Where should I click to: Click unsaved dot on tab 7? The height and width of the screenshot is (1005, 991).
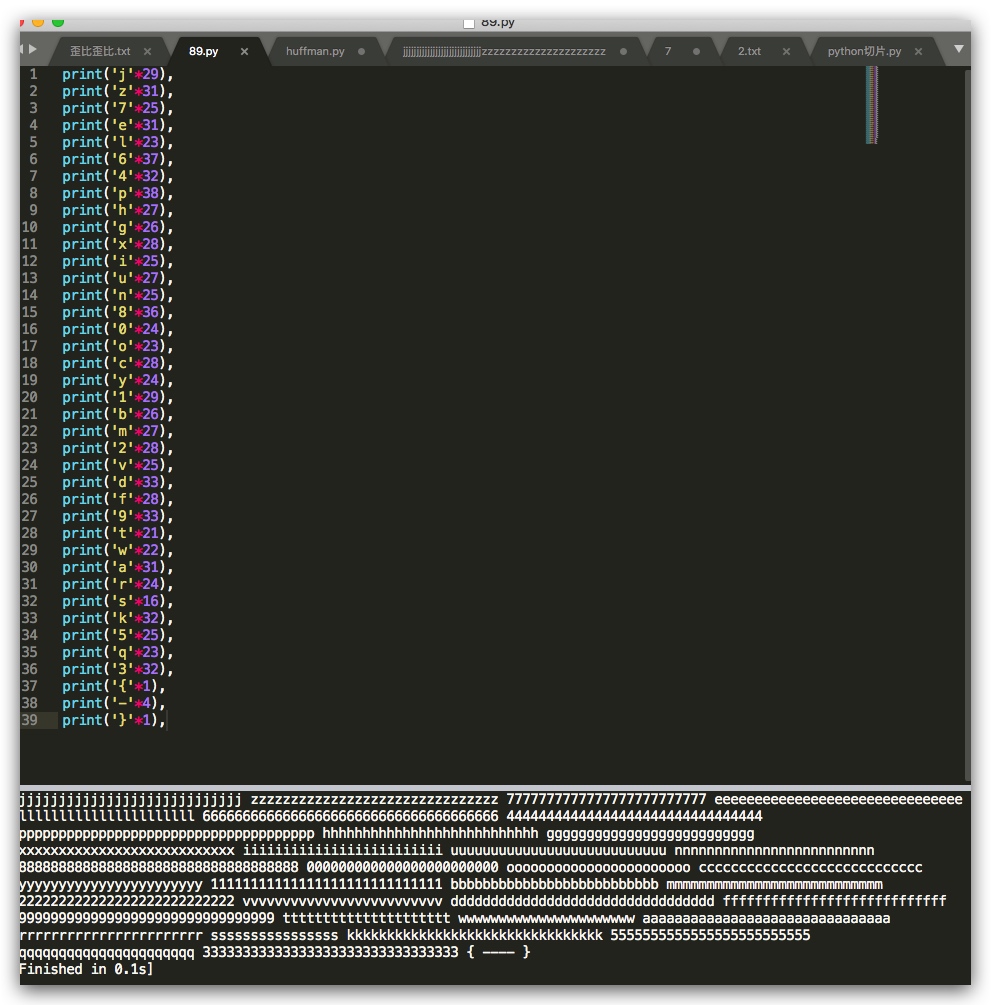click(x=697, y=52)
